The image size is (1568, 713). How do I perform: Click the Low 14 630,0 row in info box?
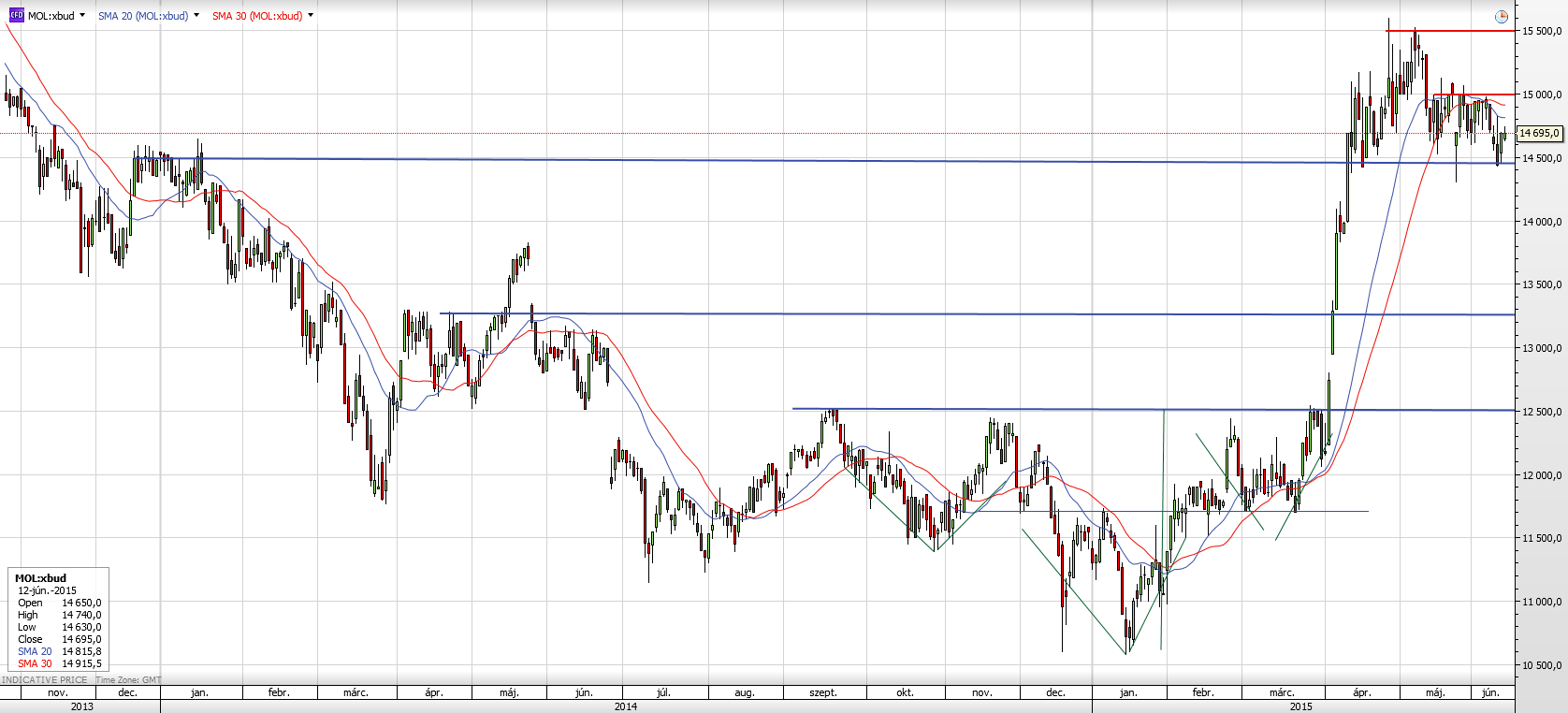[59, 627]
